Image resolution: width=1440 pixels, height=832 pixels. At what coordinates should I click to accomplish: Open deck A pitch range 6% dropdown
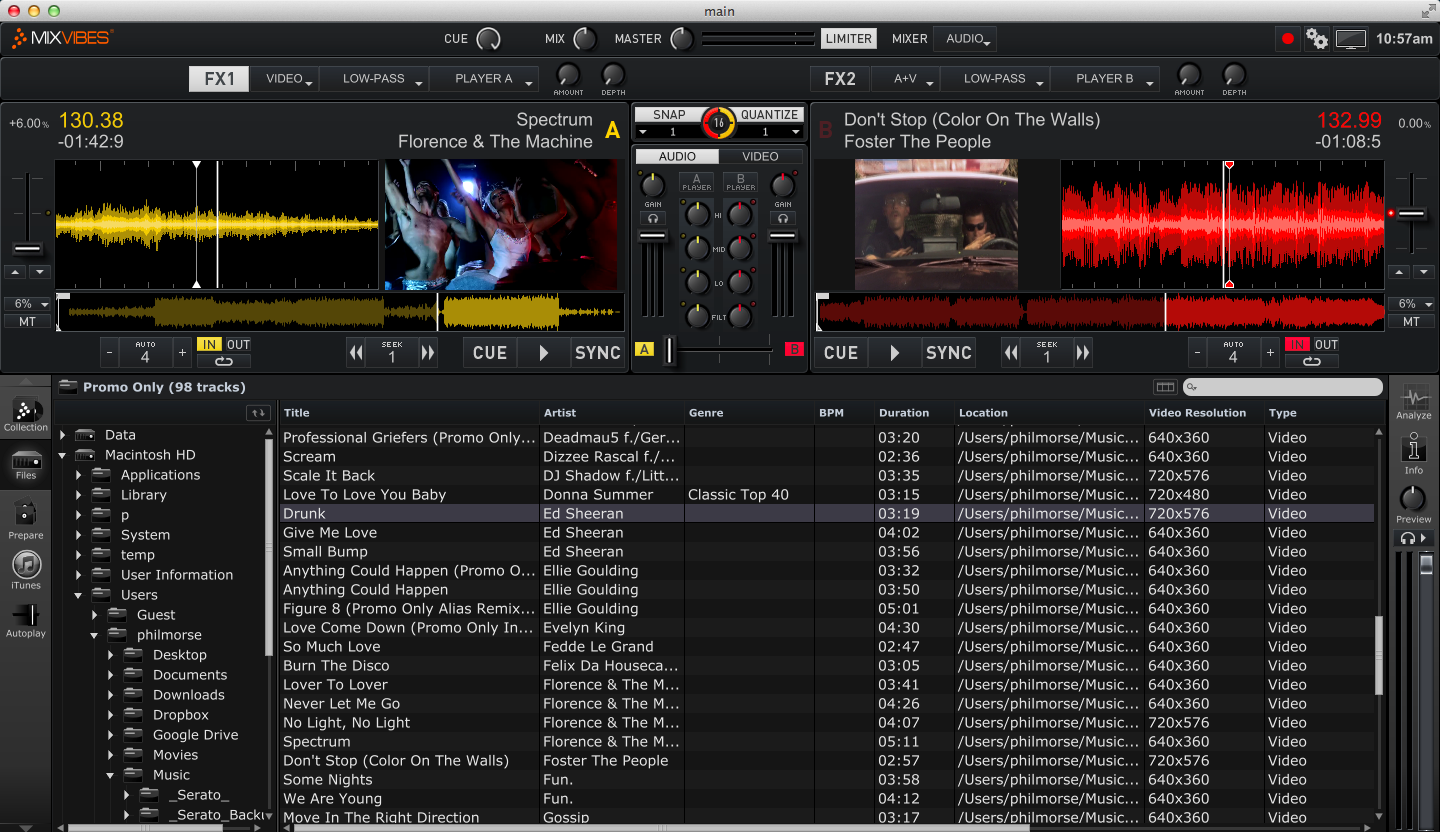pyautogui.click(x=27, y=304)
